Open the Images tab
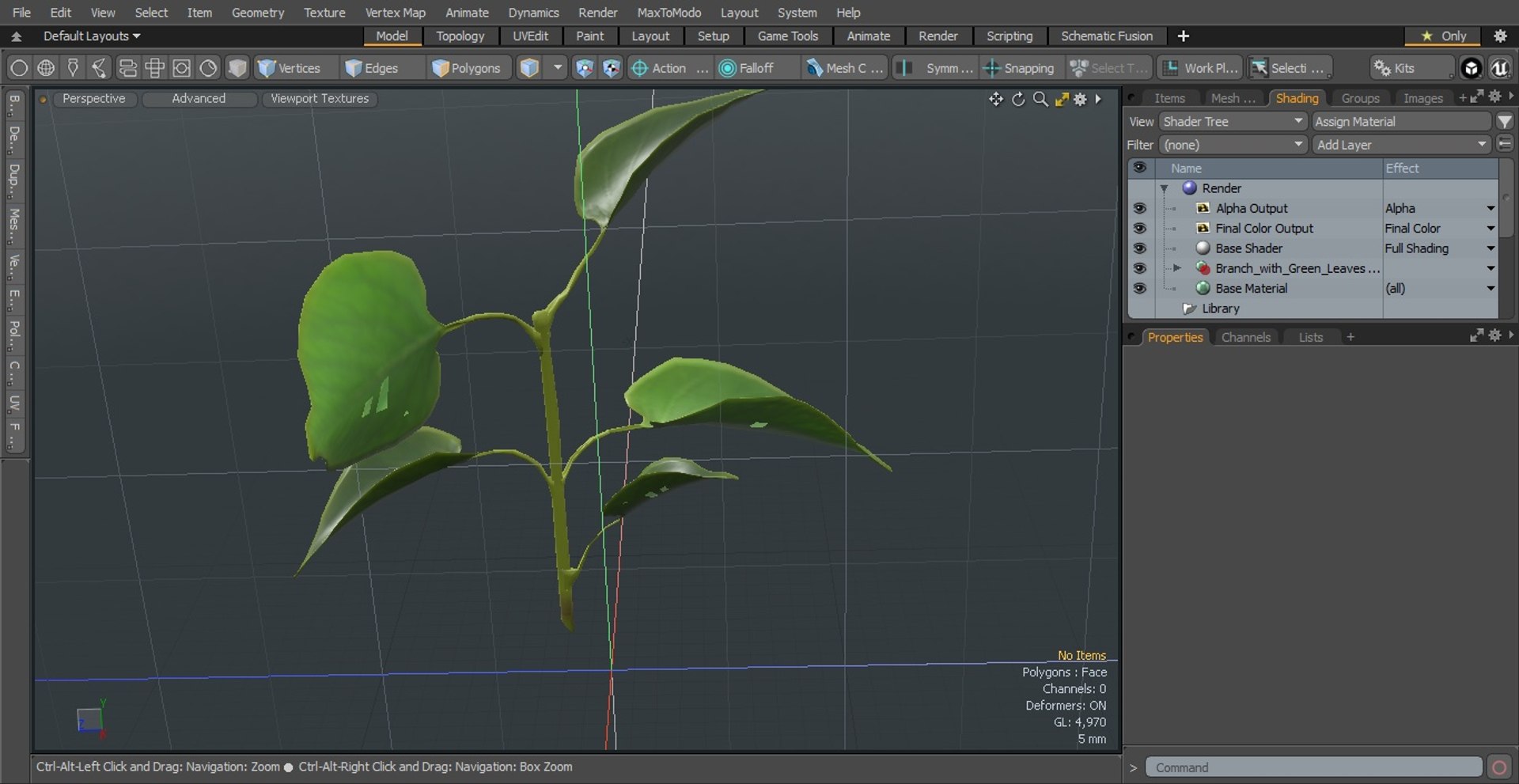Image resolution: width=1519 pixels, height=784 pixels. click(1422, 98)
